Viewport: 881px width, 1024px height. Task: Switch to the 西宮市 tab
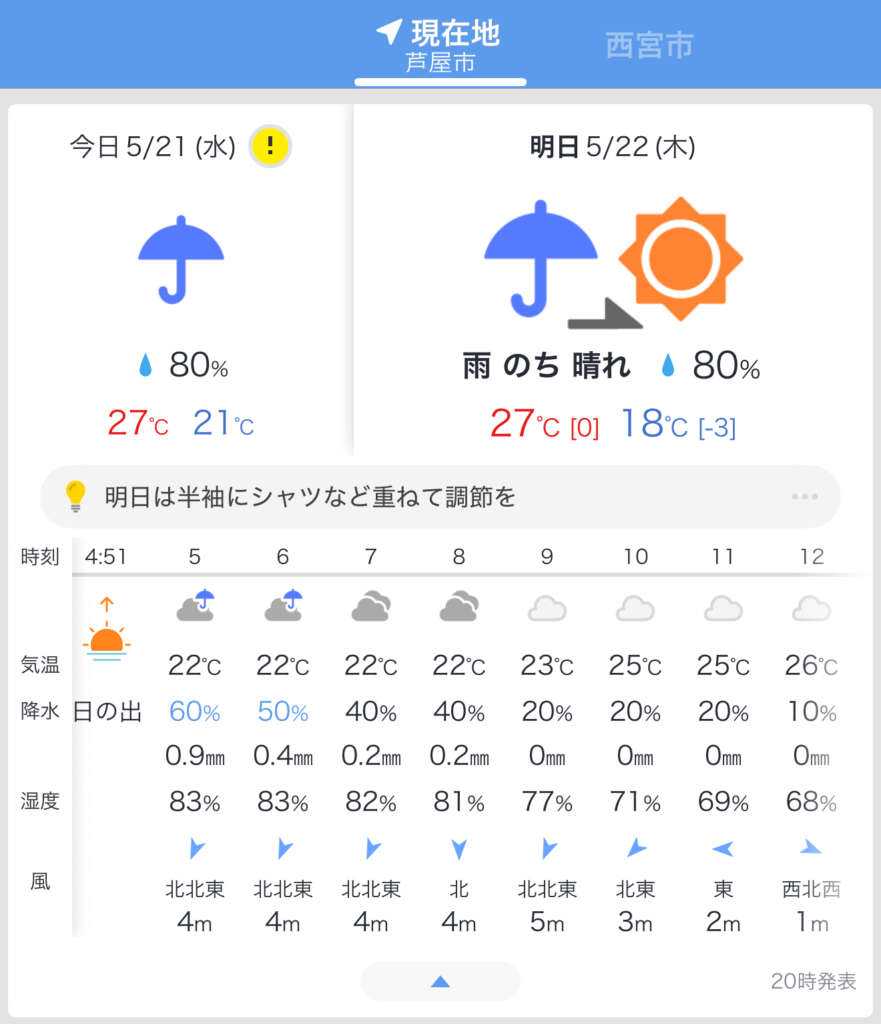point(649,45)
